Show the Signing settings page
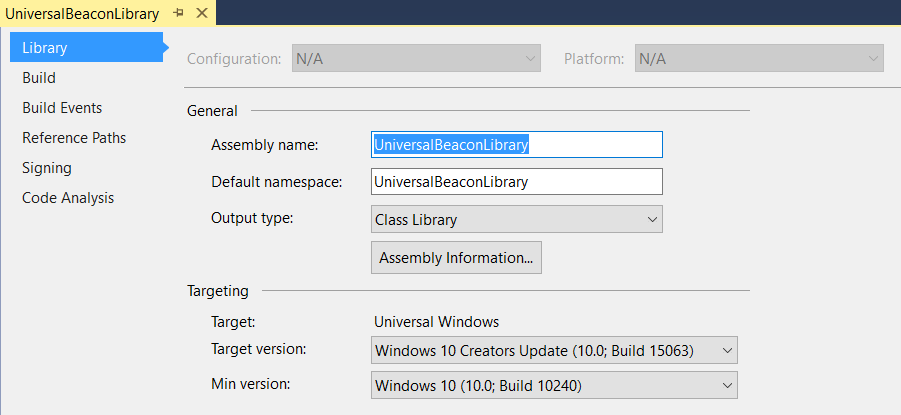 [x=47, y=168]
